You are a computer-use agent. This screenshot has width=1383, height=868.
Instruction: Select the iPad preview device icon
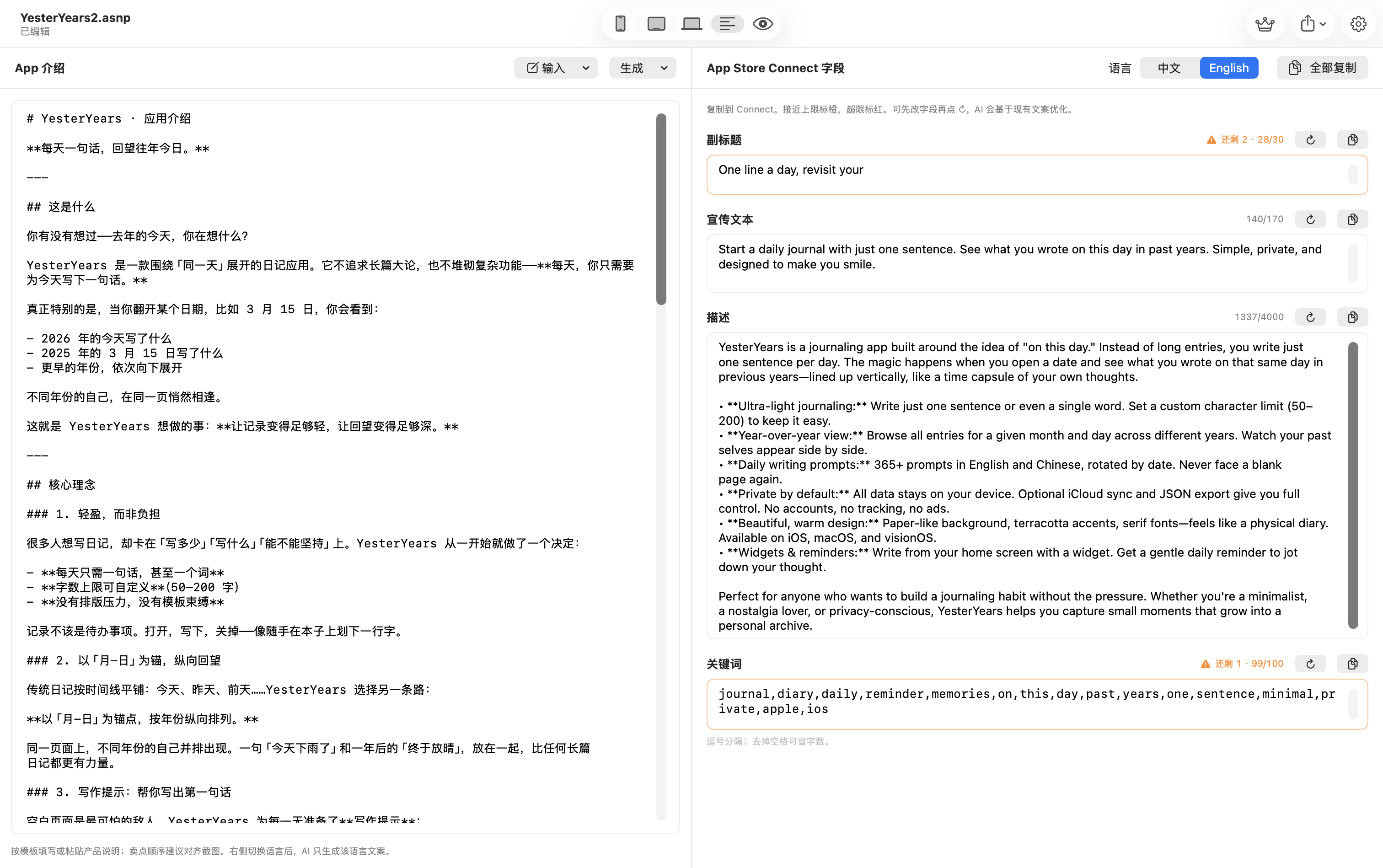(x=656, y=23)
